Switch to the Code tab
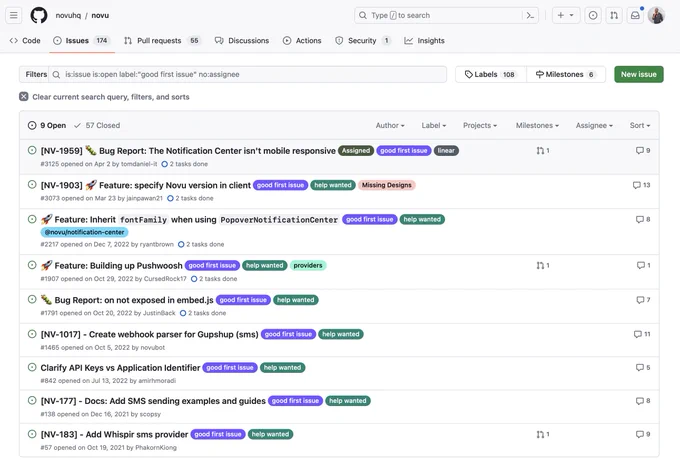 25,40
